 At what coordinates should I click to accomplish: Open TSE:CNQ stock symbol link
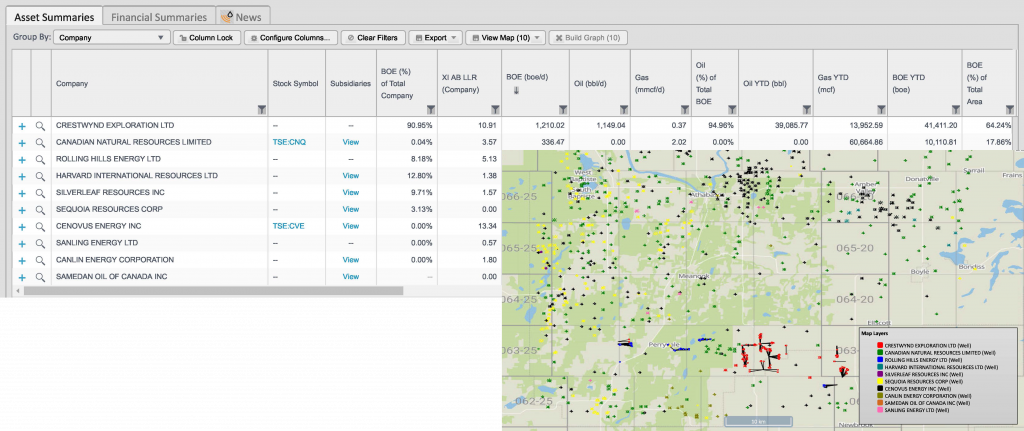289,142
